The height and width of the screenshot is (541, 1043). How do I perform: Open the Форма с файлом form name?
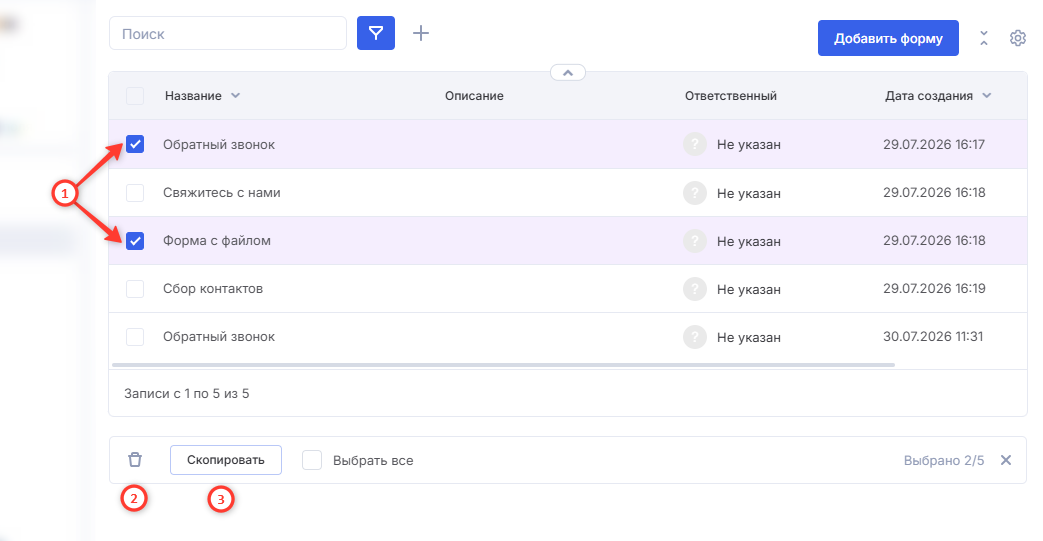217,241
